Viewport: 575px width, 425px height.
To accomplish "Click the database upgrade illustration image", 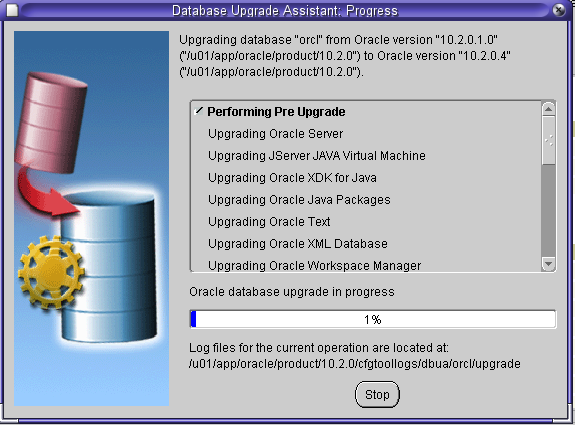I will point(91,219).
